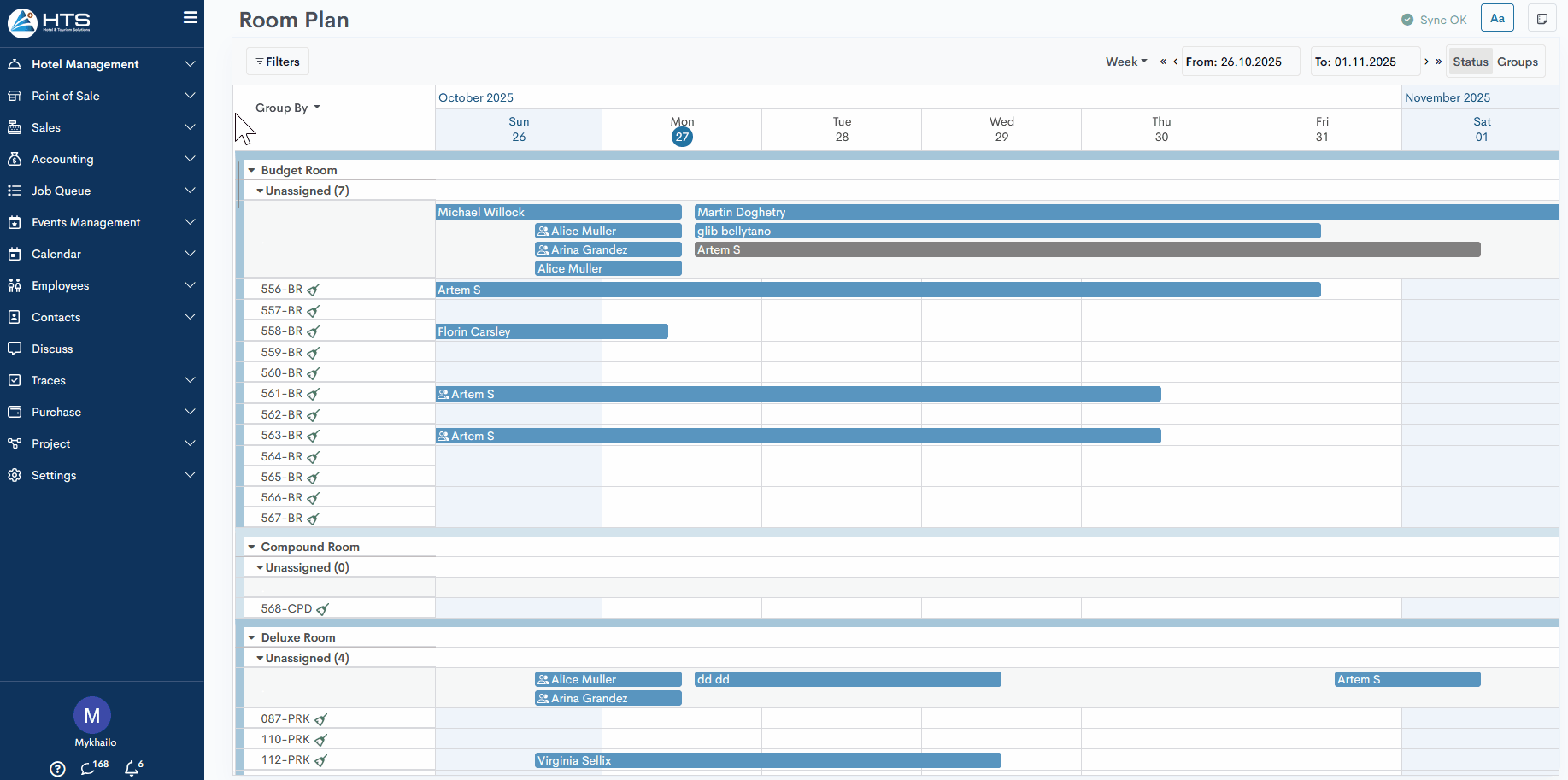Click the cleaning status icon for room 568-CPD
The height and width of the screenshot is (780, 1568).
(322, 609)
